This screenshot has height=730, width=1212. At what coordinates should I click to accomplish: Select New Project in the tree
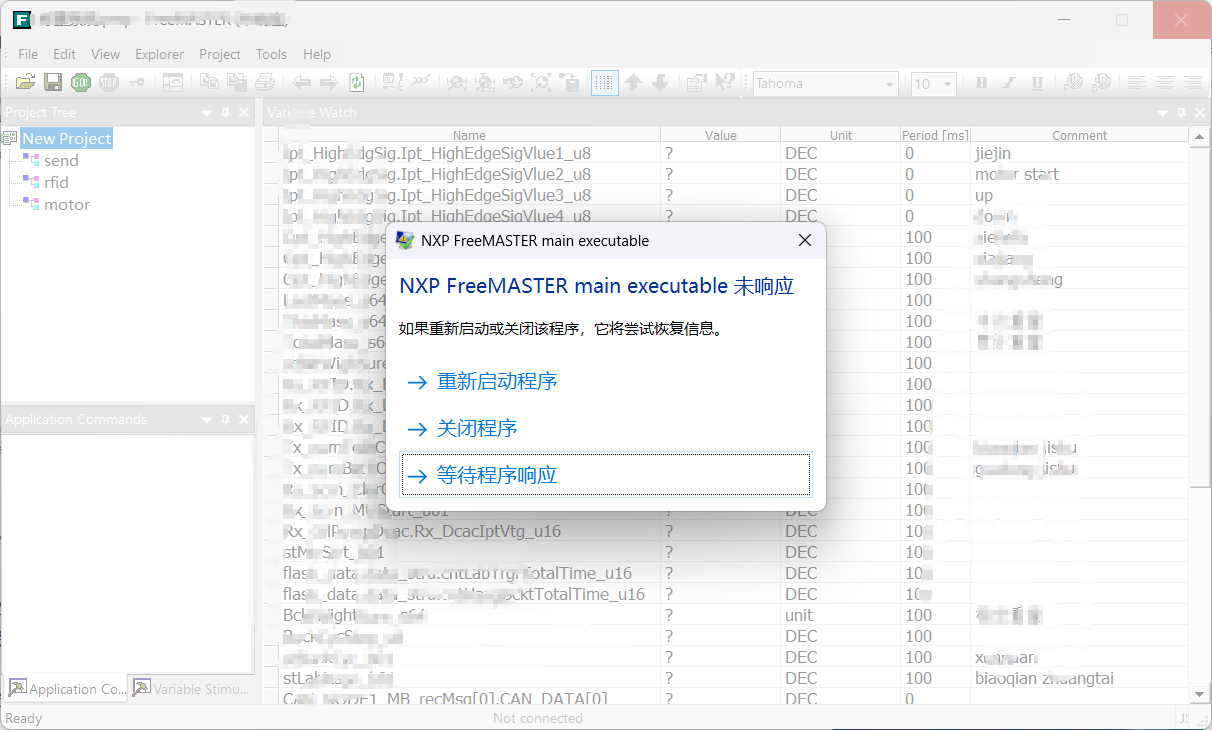tap(67, 139)
